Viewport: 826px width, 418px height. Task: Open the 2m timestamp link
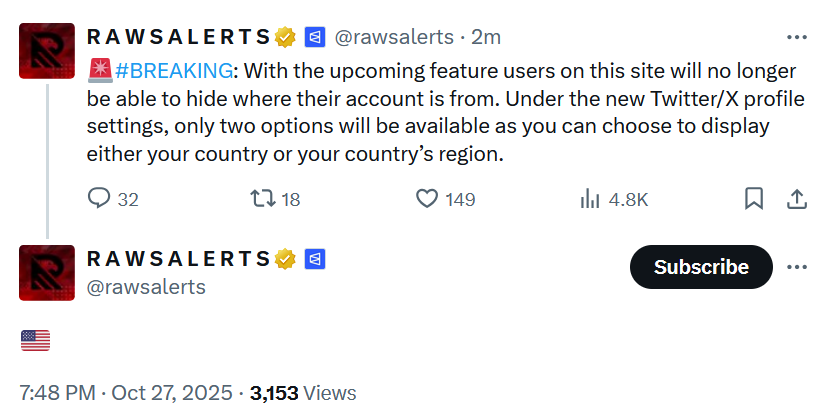[486, 37]
